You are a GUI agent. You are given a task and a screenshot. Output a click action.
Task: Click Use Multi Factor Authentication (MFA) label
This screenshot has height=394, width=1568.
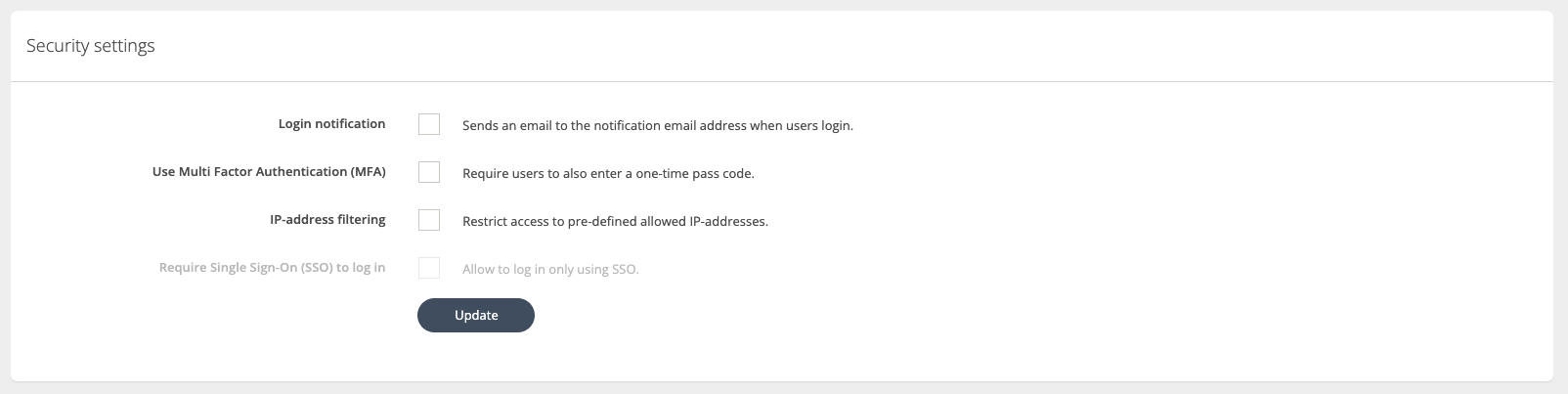(x=269, y=172)
